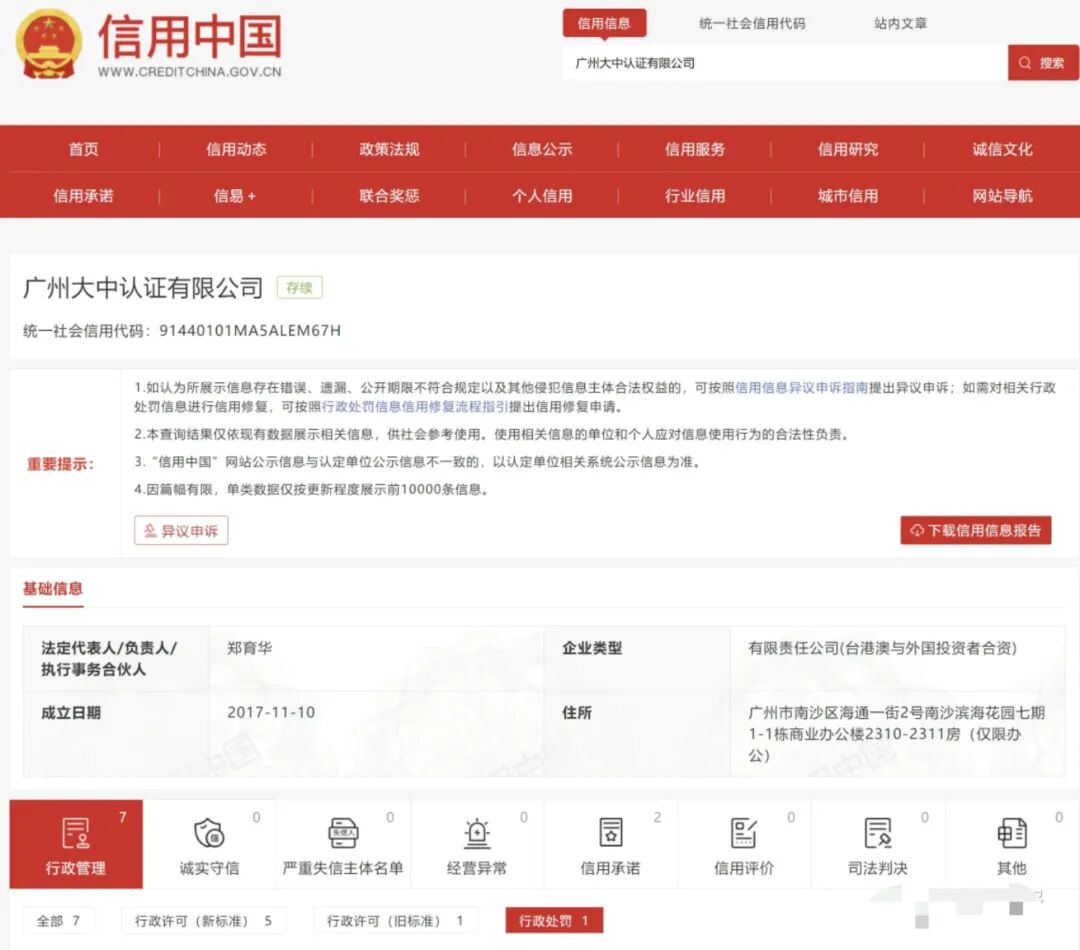Choose the 全部 filter option
The width and height of the screenshot is (1080, 950).
pyautogui.click(x=57, y=920)
